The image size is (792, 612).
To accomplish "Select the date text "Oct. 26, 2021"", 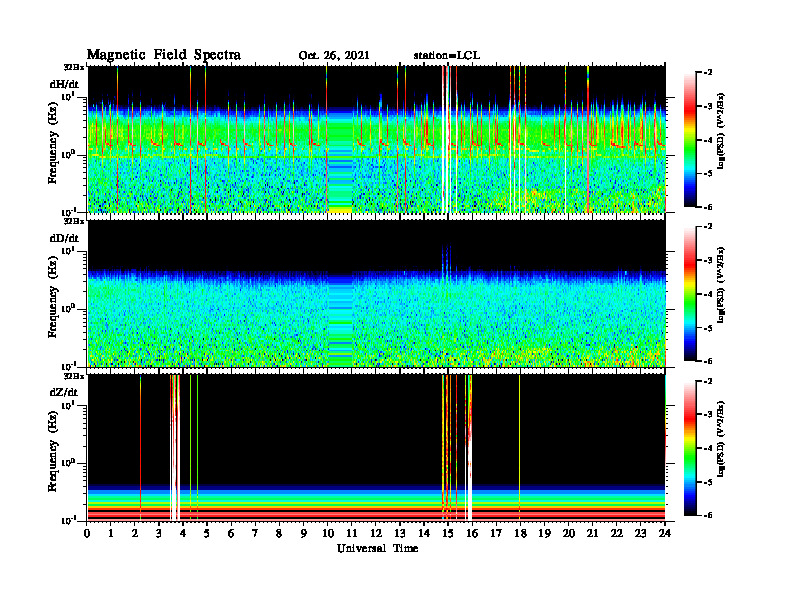I will [x=334, y=56].
